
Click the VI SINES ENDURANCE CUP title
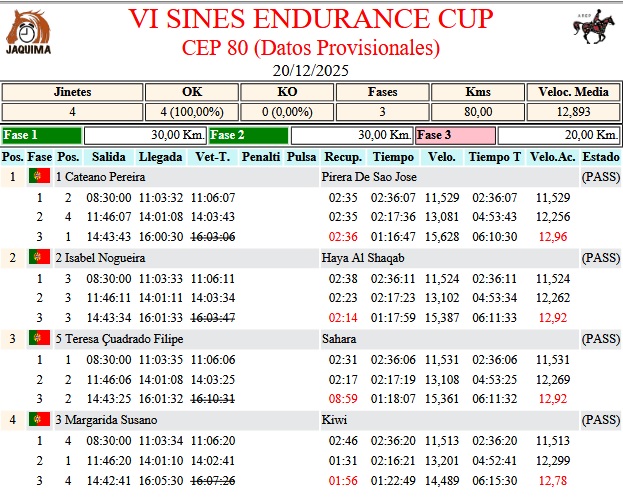311,19
